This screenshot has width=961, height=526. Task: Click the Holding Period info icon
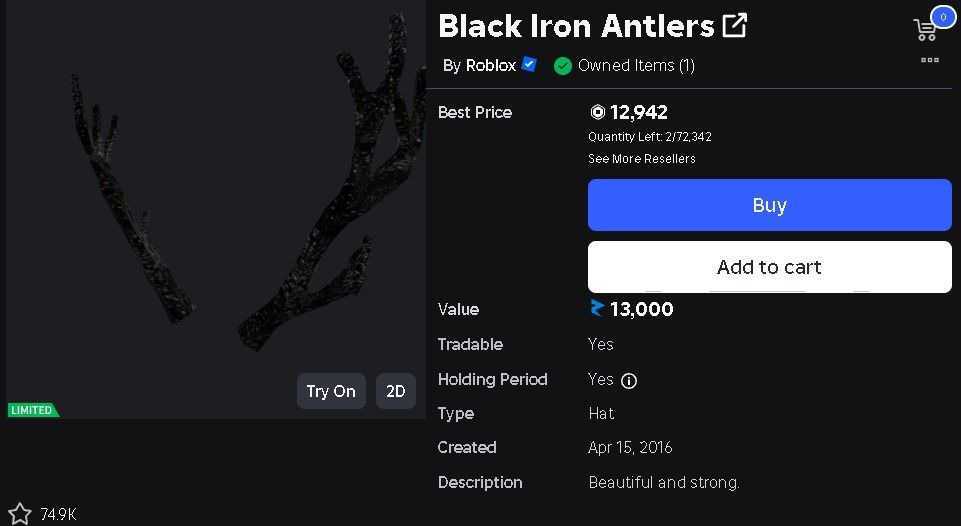click(x=629, y=381)
